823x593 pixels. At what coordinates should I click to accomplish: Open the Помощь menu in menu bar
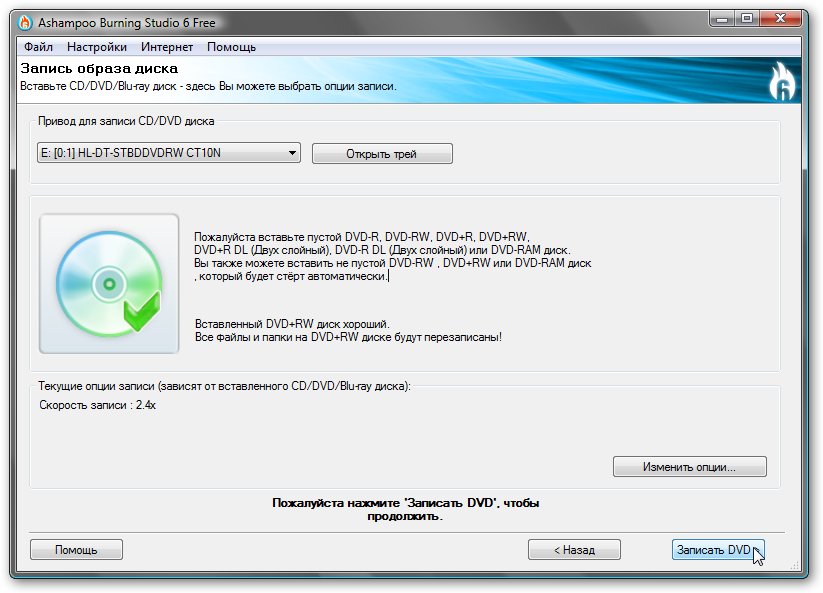click(231, 47)
